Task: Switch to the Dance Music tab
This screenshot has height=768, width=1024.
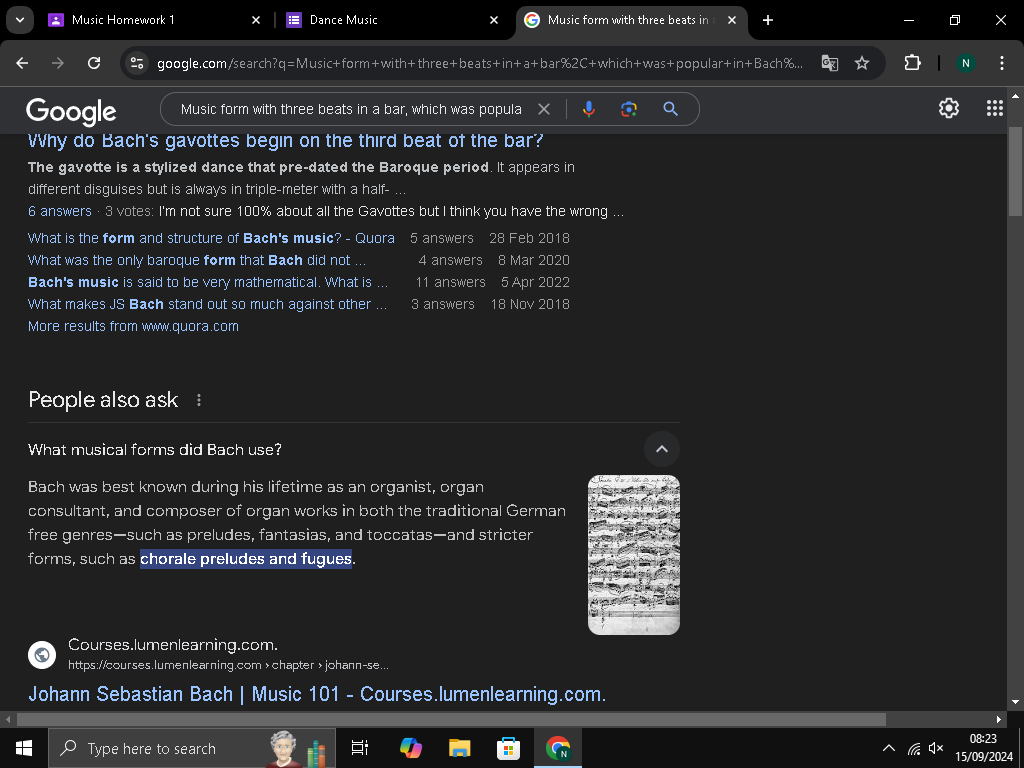Action: [344, 20]
